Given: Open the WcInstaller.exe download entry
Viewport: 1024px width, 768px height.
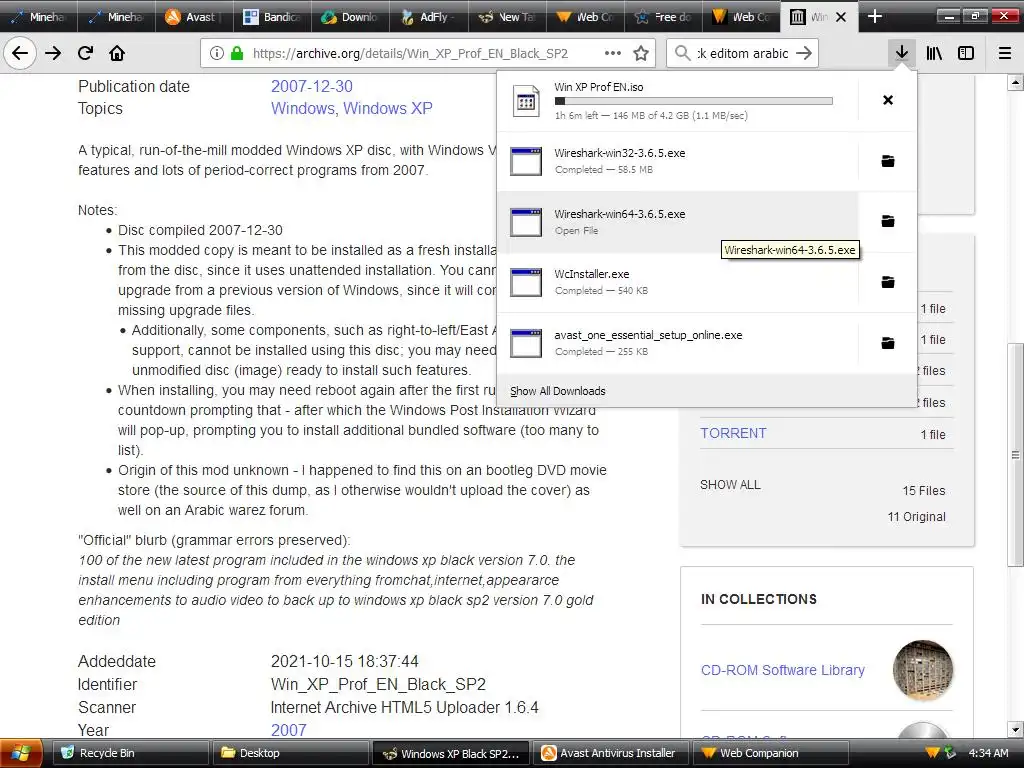Looking at the screenshot, I should coord(677,282).
